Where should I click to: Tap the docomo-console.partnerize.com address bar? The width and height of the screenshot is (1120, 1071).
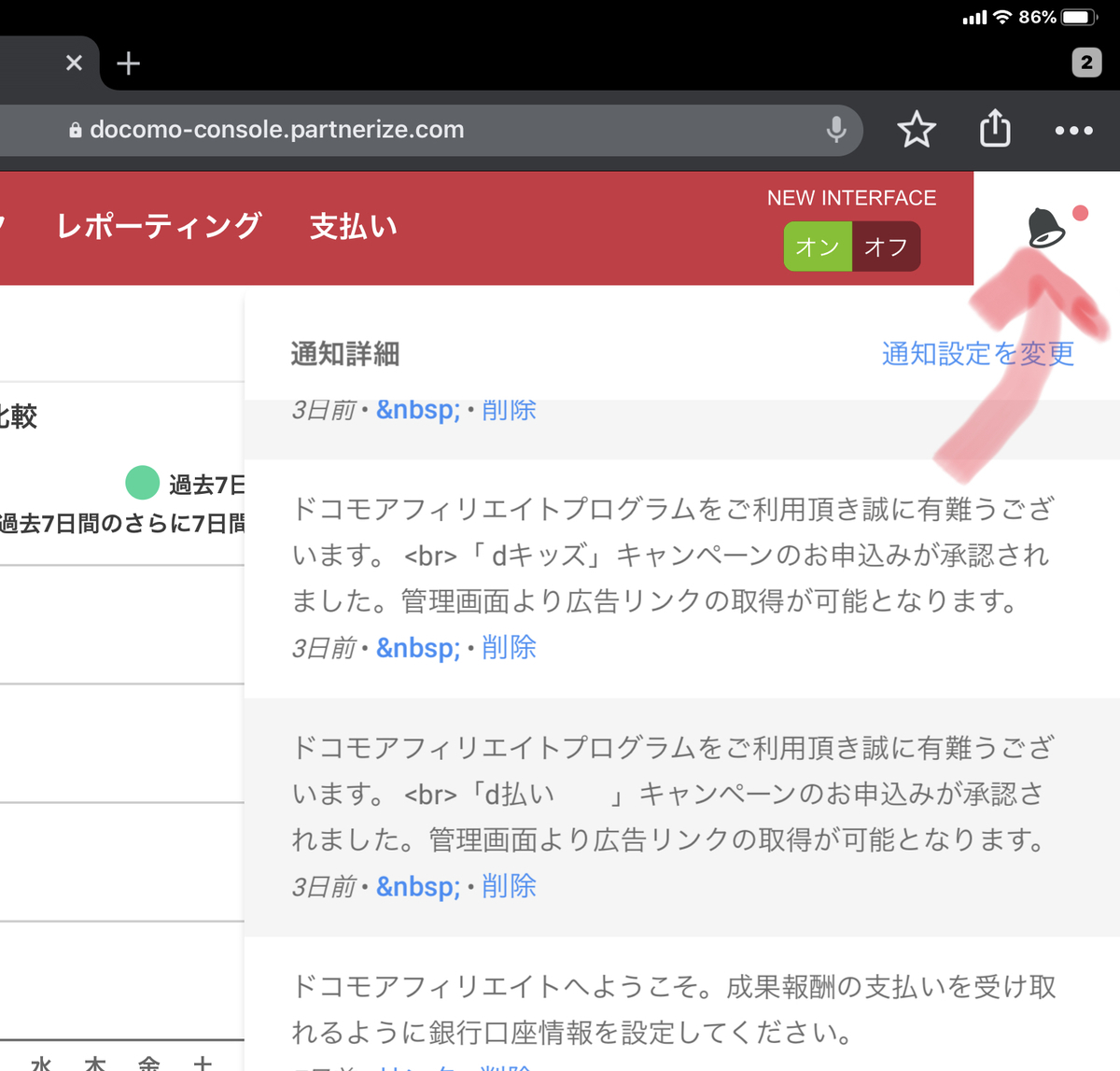(429, 130)
